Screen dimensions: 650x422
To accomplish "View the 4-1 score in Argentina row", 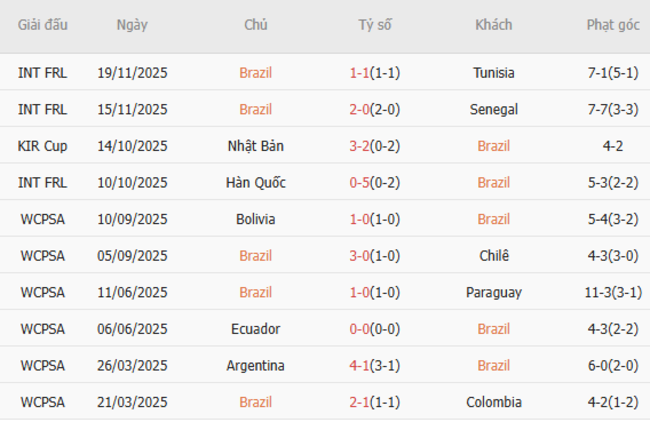I will 360,366.
